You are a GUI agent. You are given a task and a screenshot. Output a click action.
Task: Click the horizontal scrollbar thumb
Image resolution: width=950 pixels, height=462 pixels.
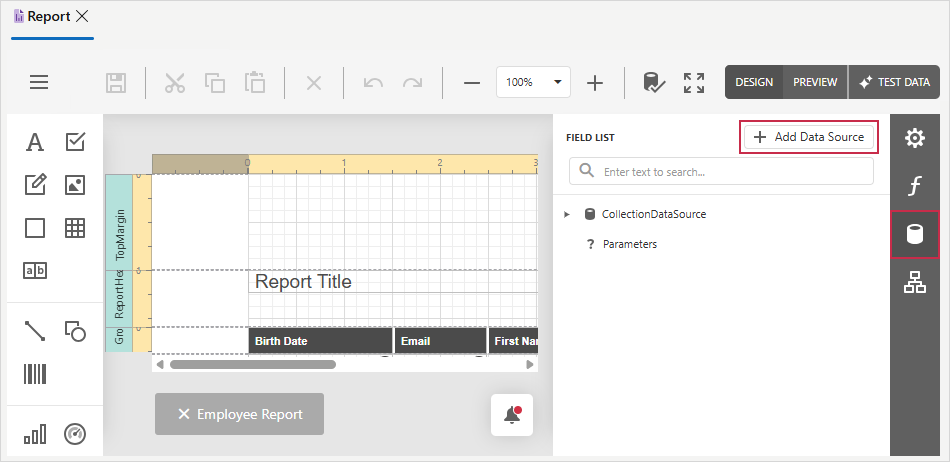click(x=253, y=365)
